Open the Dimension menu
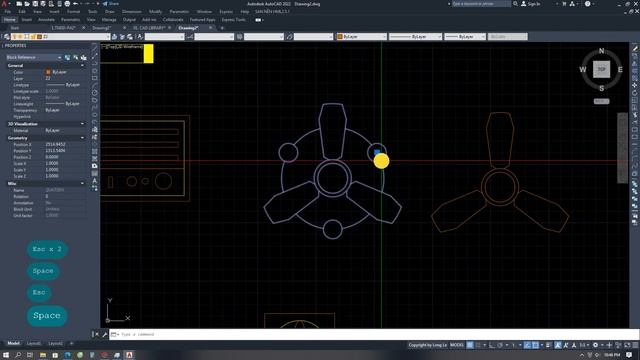The width and height of the screenshot is (640, 360). tap(132, 11)
